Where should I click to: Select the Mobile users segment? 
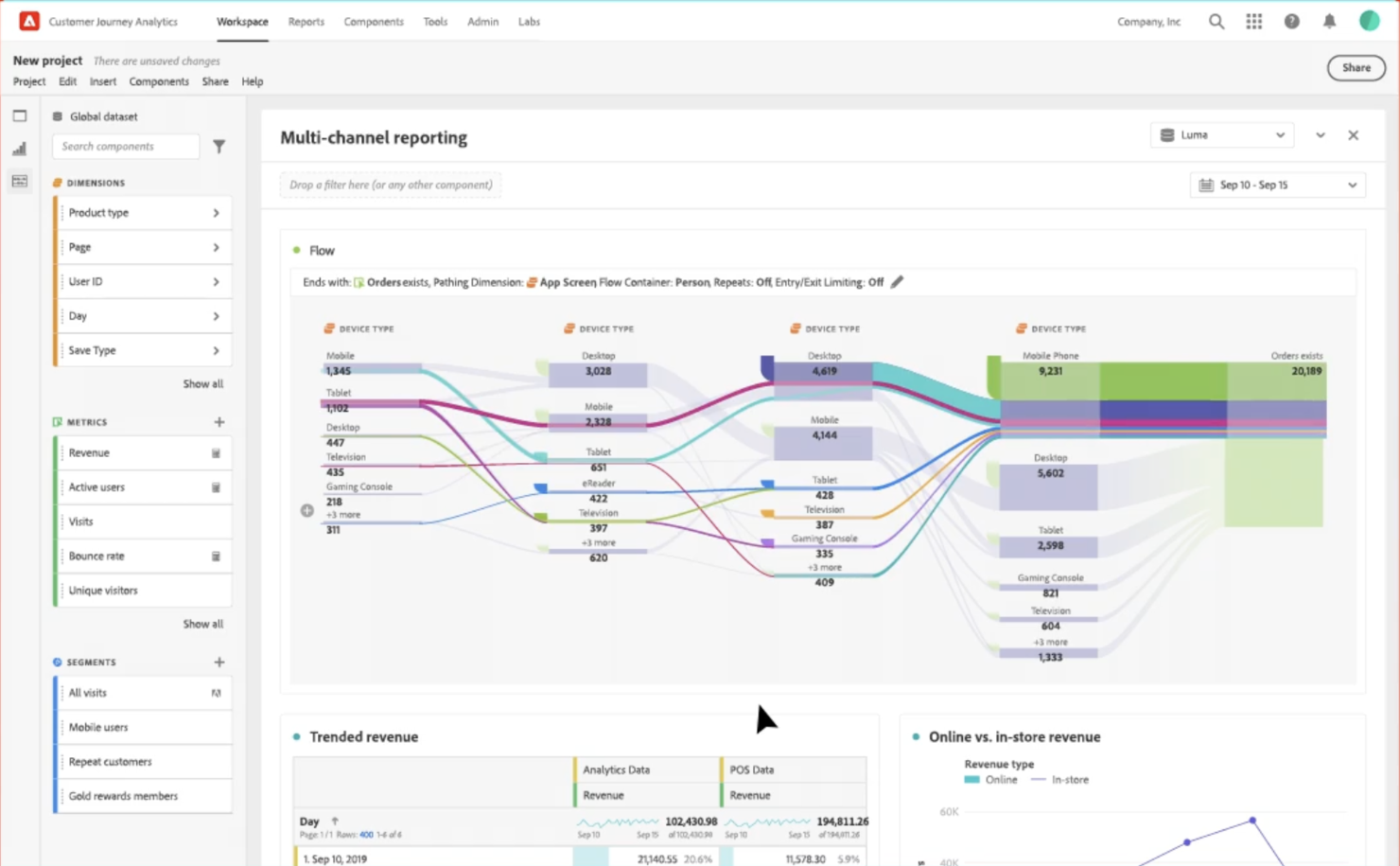(x=143, y=728)
